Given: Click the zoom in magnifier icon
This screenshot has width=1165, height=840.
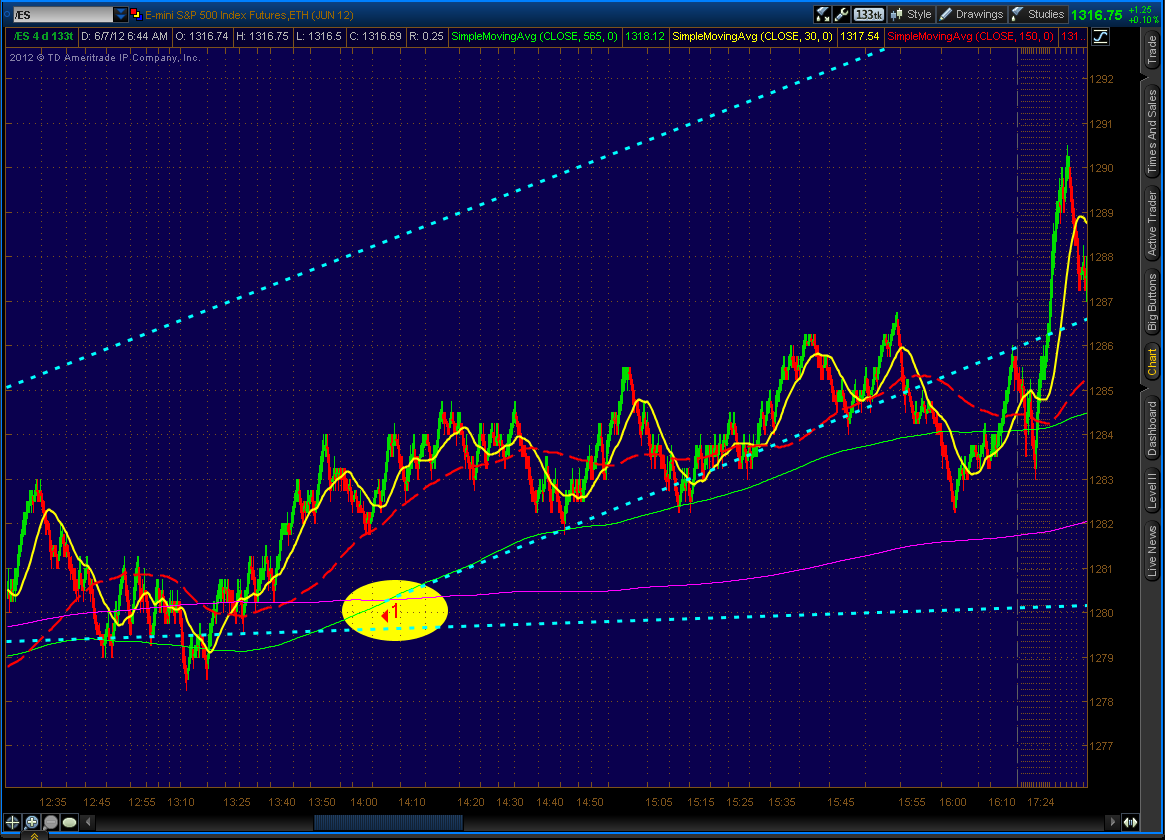Looking at the screenshot, I should tap(32, 822).
